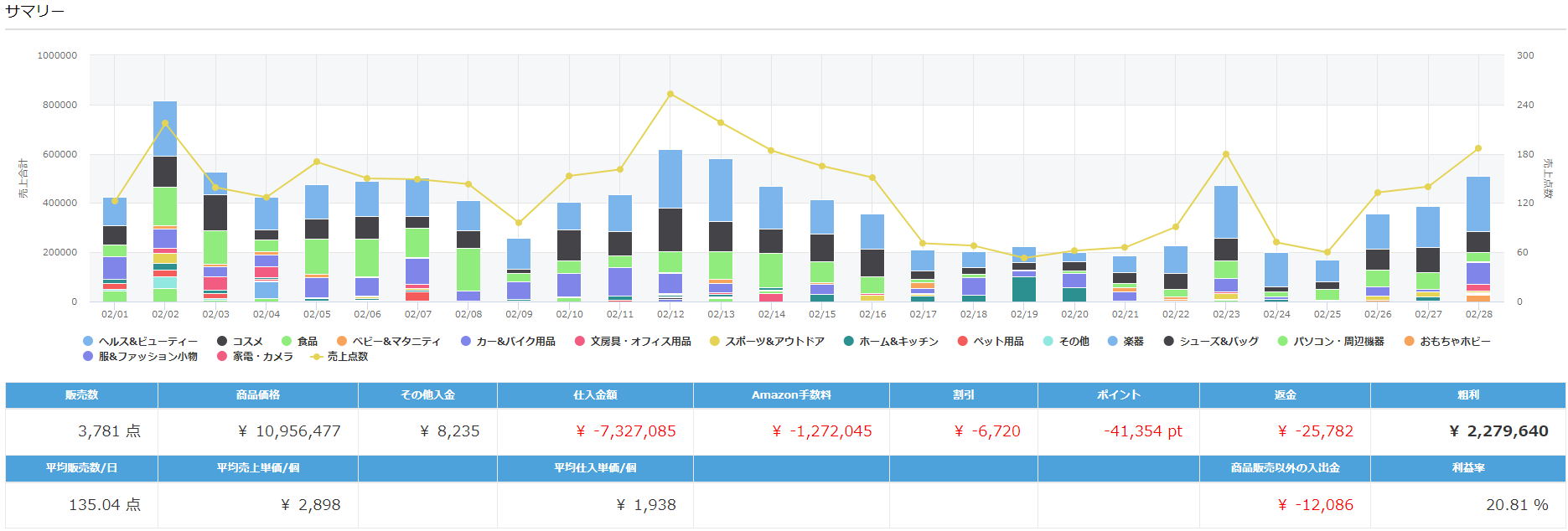This screenshot has width=1568, height=531.
Task: Click the 家電・カメラ legend marker
Action: point(222,357)
